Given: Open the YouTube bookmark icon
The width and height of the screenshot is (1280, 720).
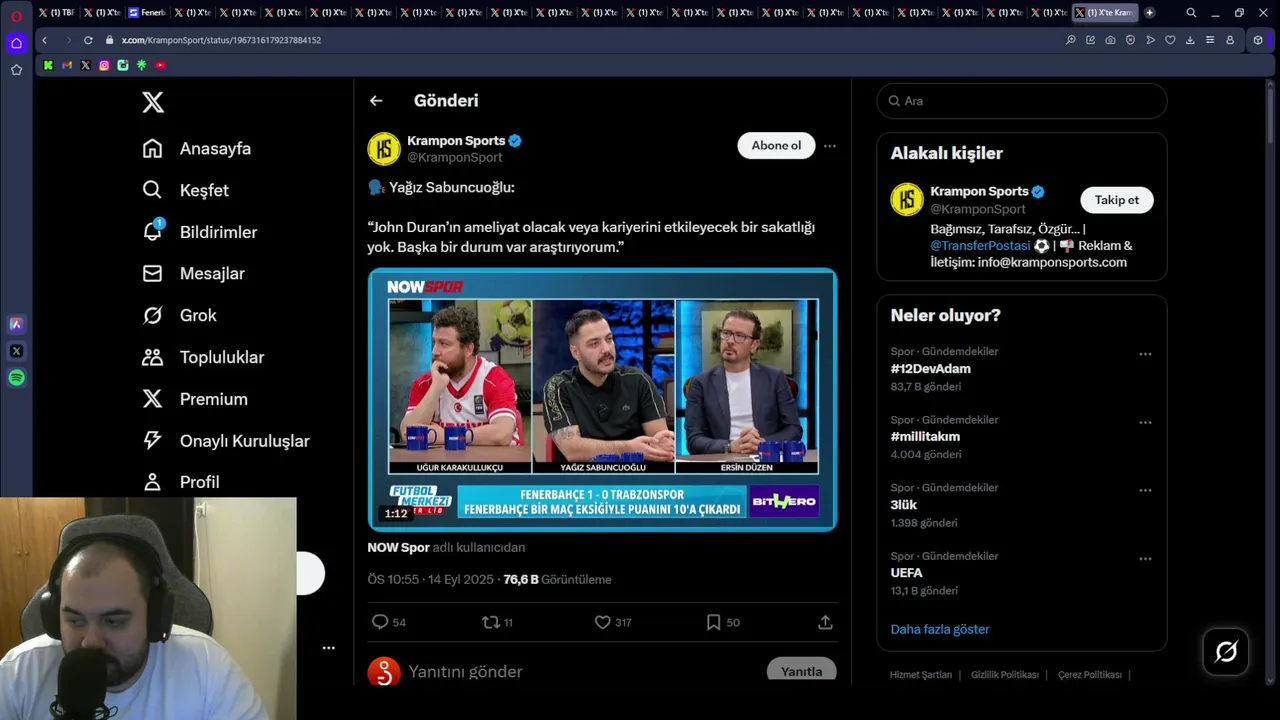Looking at the screenshot, I should [x=160, y=65].
